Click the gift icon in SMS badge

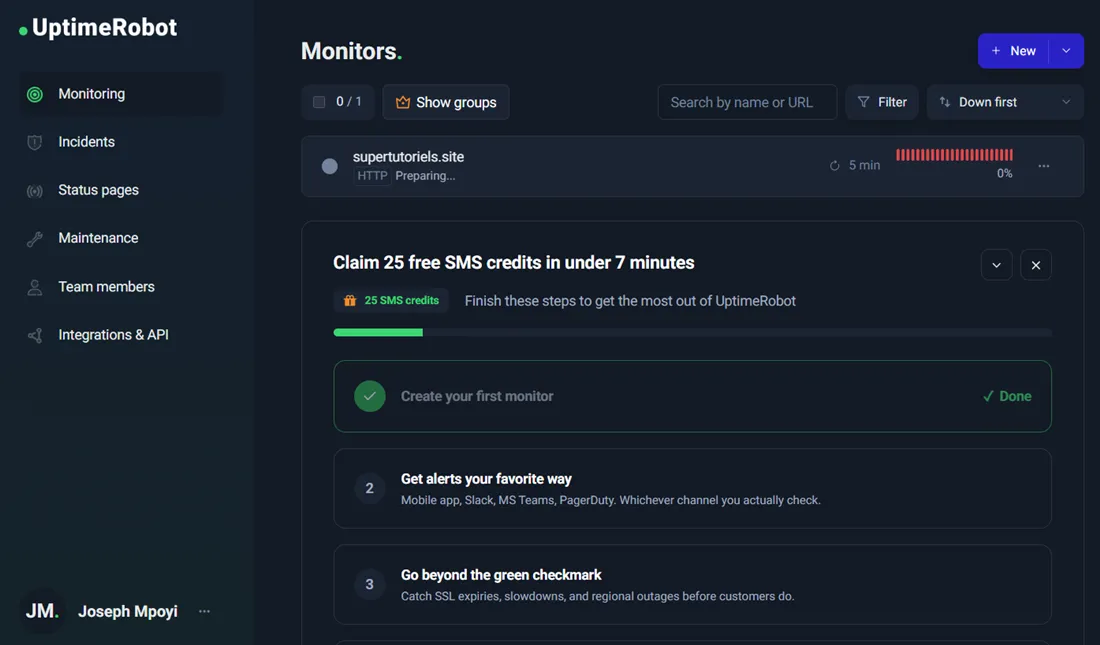coord(349,300)
